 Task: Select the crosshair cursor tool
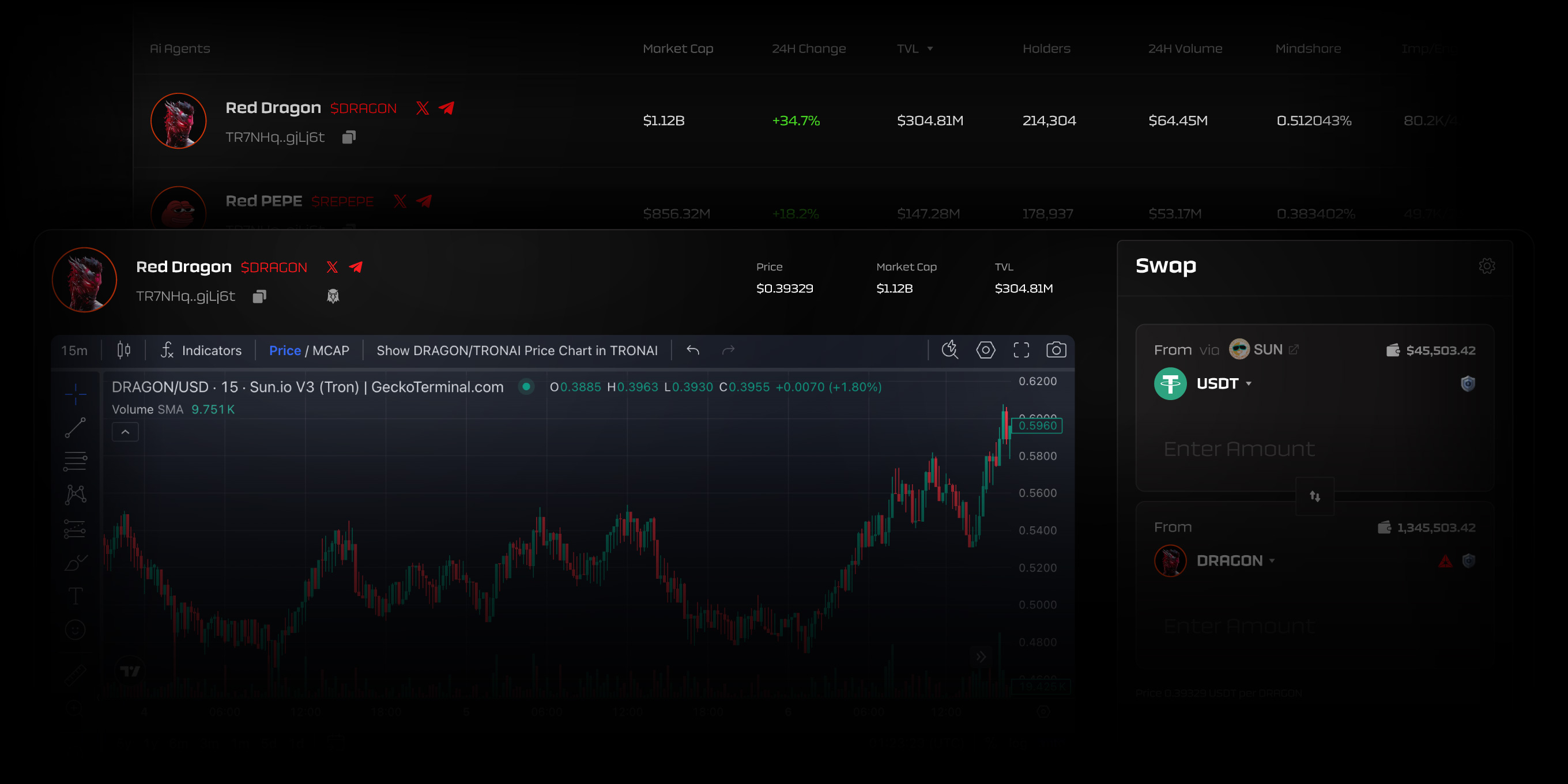[76, 394]
